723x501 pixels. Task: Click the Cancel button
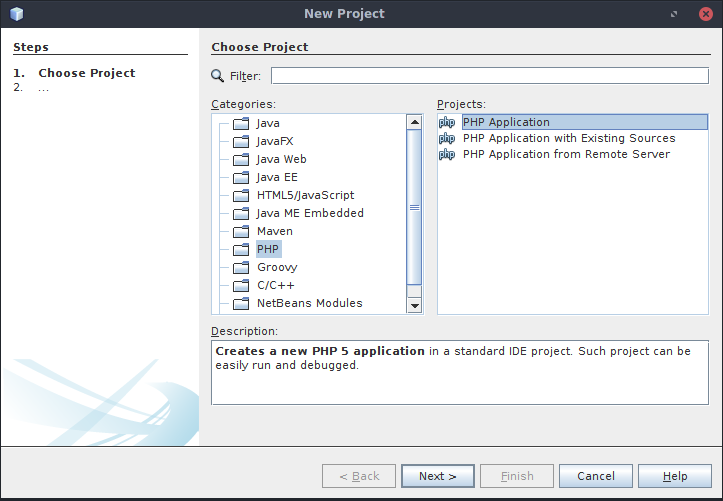coord(596,476)
